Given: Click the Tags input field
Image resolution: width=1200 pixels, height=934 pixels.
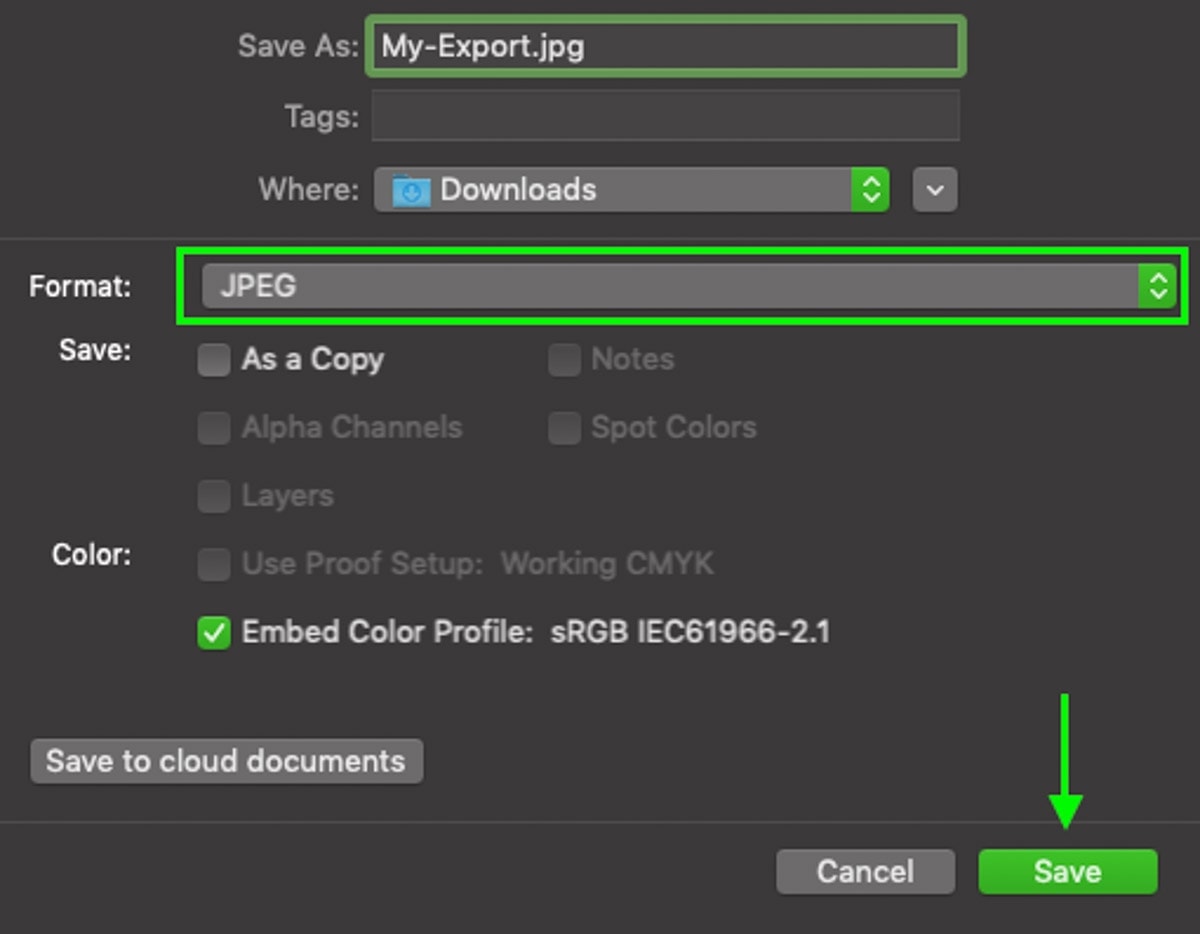Looking at the screenshot, I should pos(665,116).
